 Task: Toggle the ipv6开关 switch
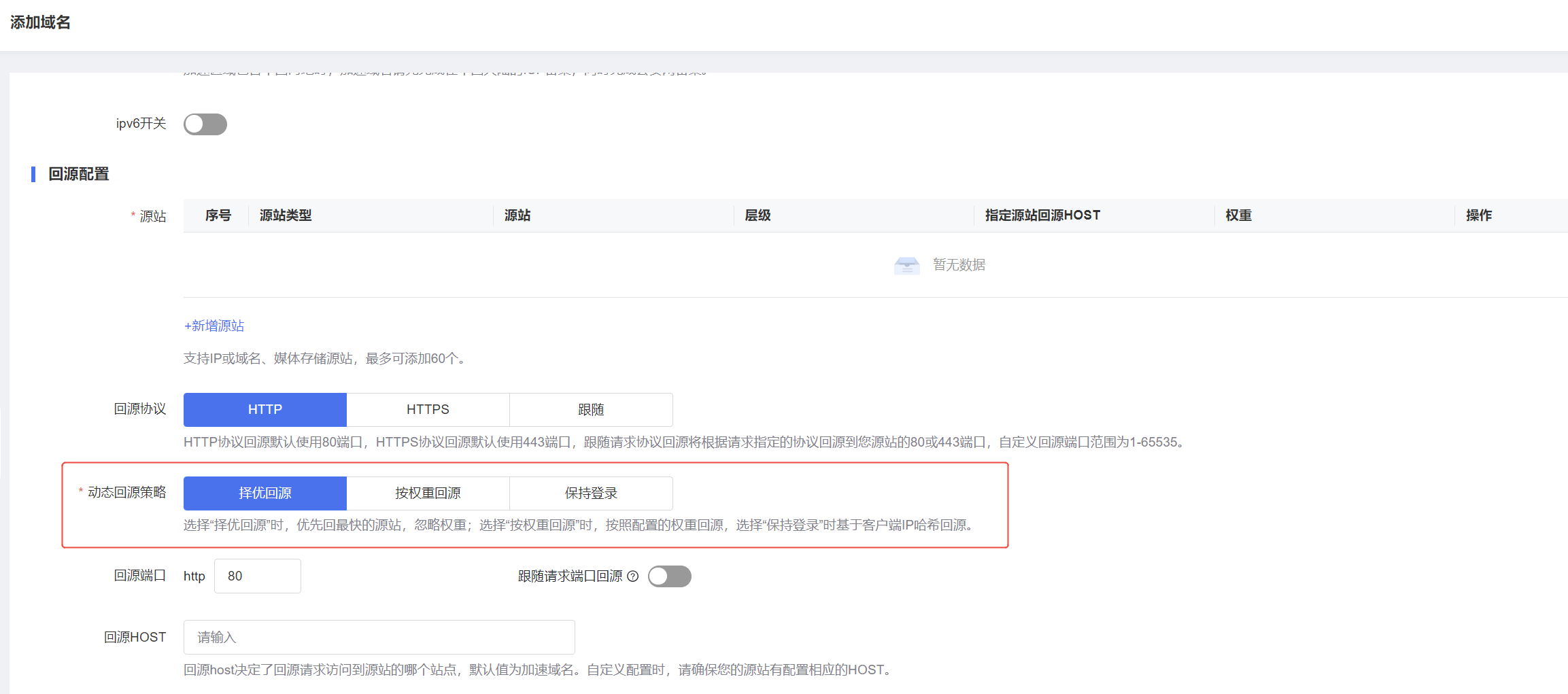pyautogui.click(x=205, y=124)
